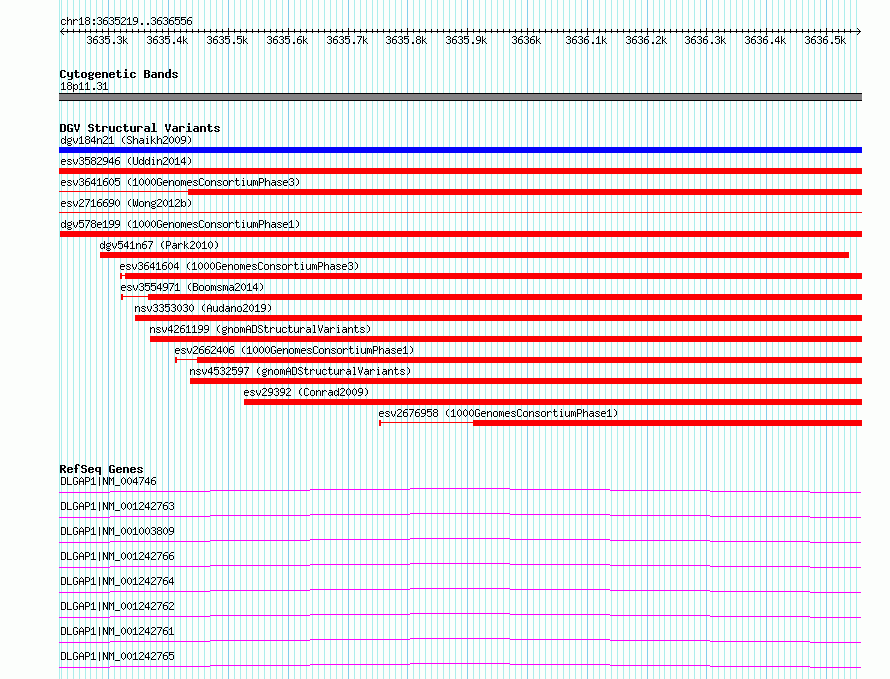This screenshot has width=890, height=679.
Task: Click the 3636.1k ruler tick label
Action: tap(586, 41)
